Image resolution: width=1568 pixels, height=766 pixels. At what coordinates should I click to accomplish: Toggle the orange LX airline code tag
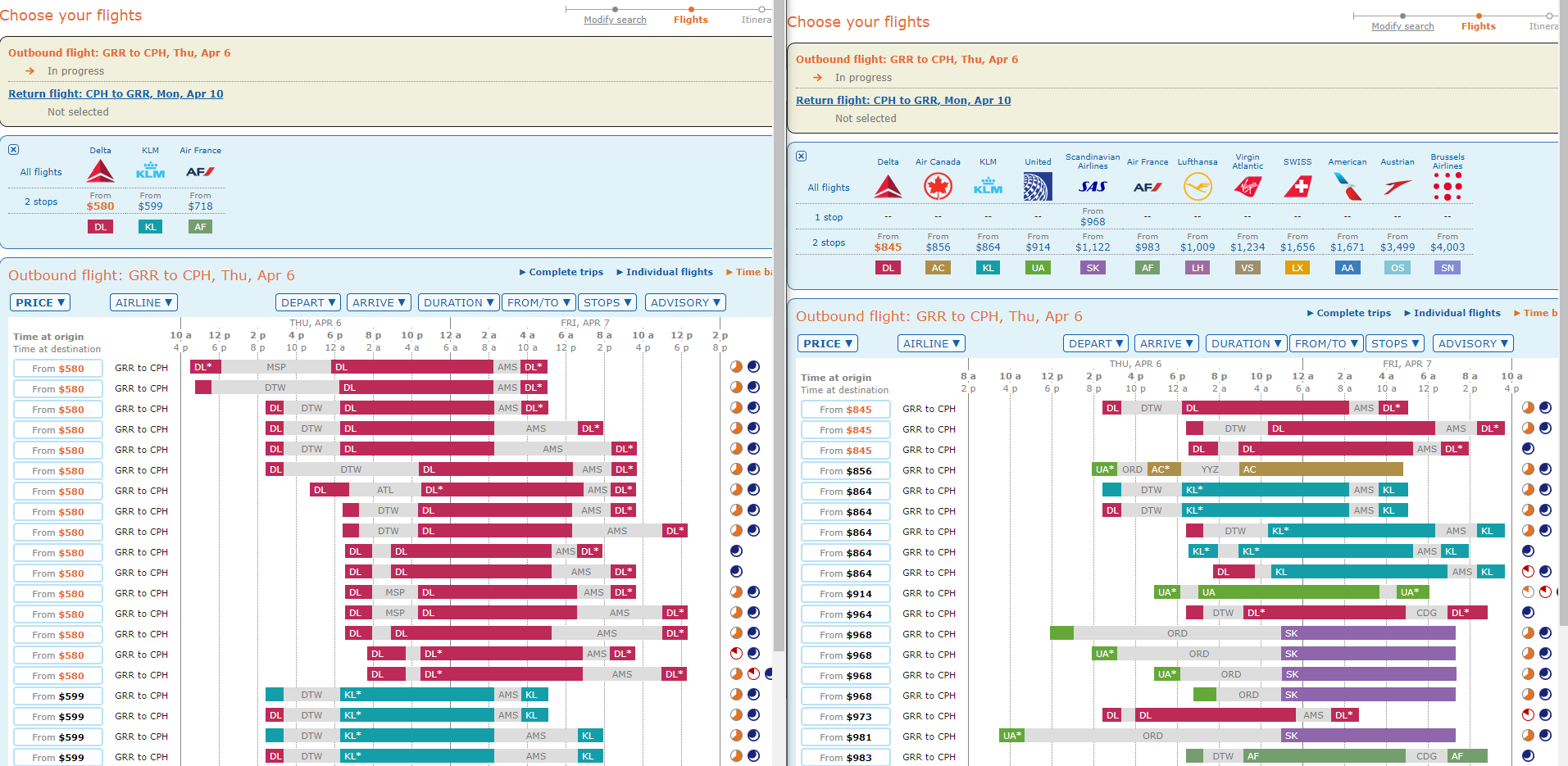tap(1298, 268)
